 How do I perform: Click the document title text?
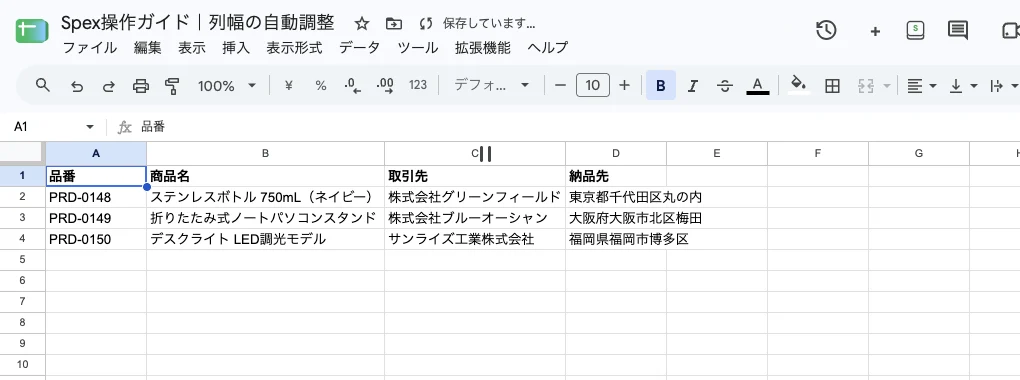(198, 23)
